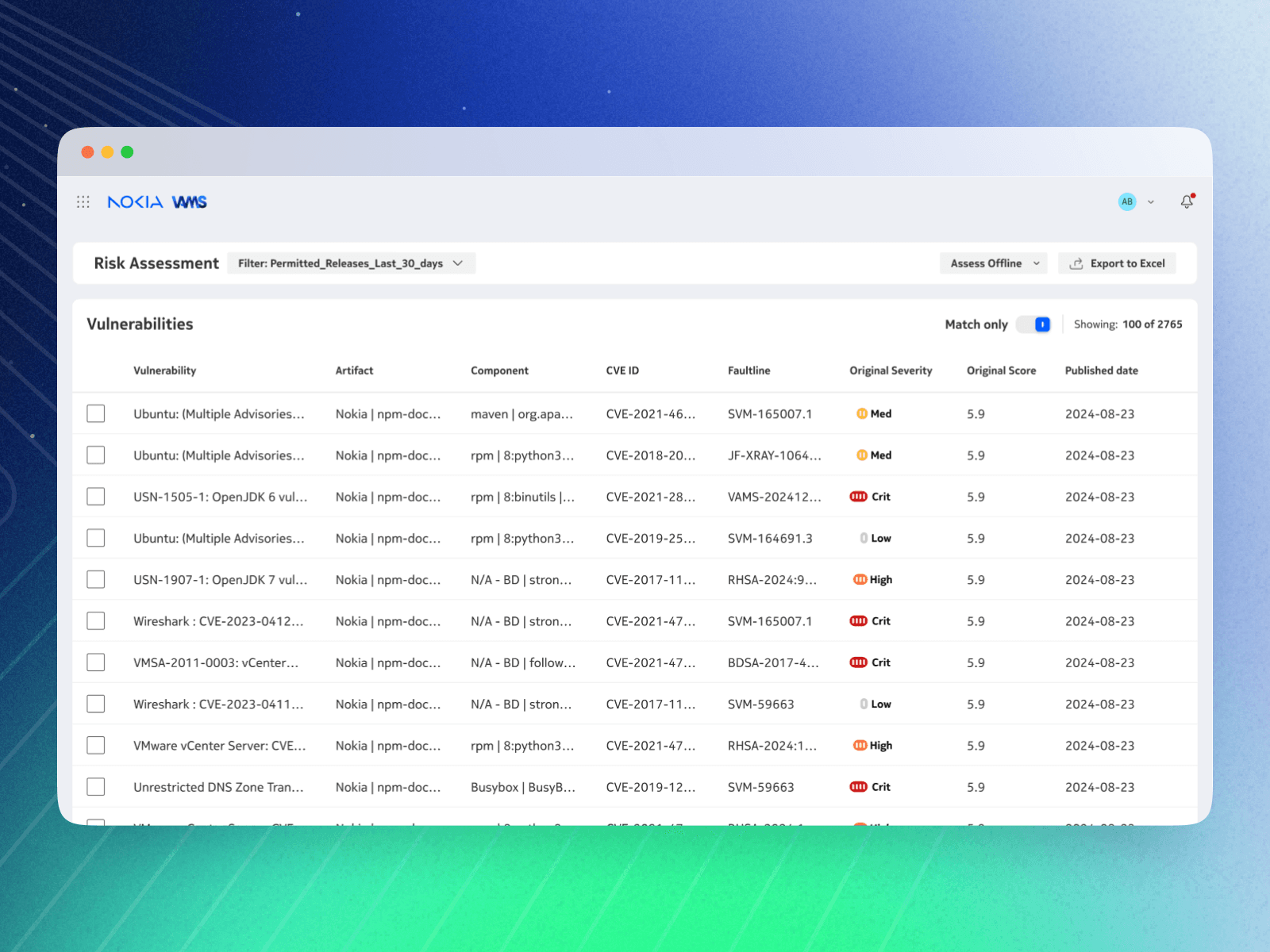This screenshot has height=952, width=1270.
Task: Open the Permitted_Releases_Last_30_days filter dropdown
Action: (x=351, y=263)
